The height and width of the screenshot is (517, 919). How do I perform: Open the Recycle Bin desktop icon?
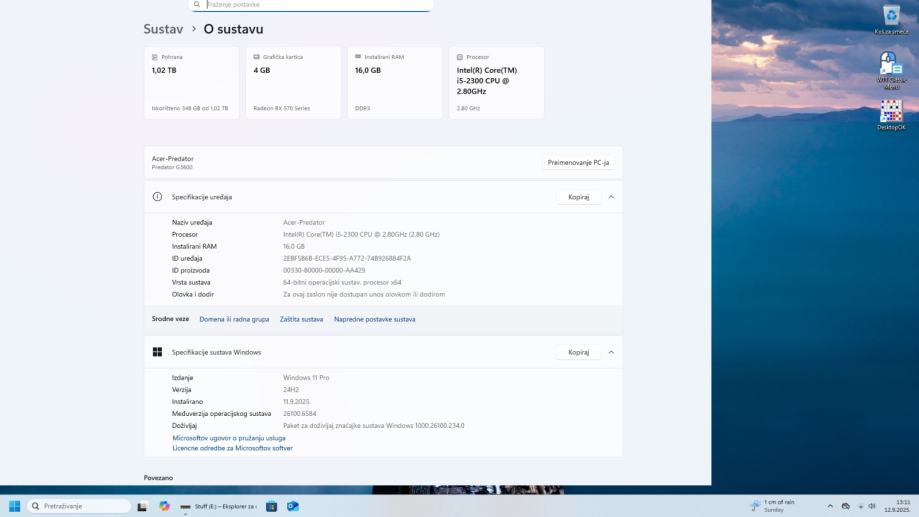tap(891, 19)
